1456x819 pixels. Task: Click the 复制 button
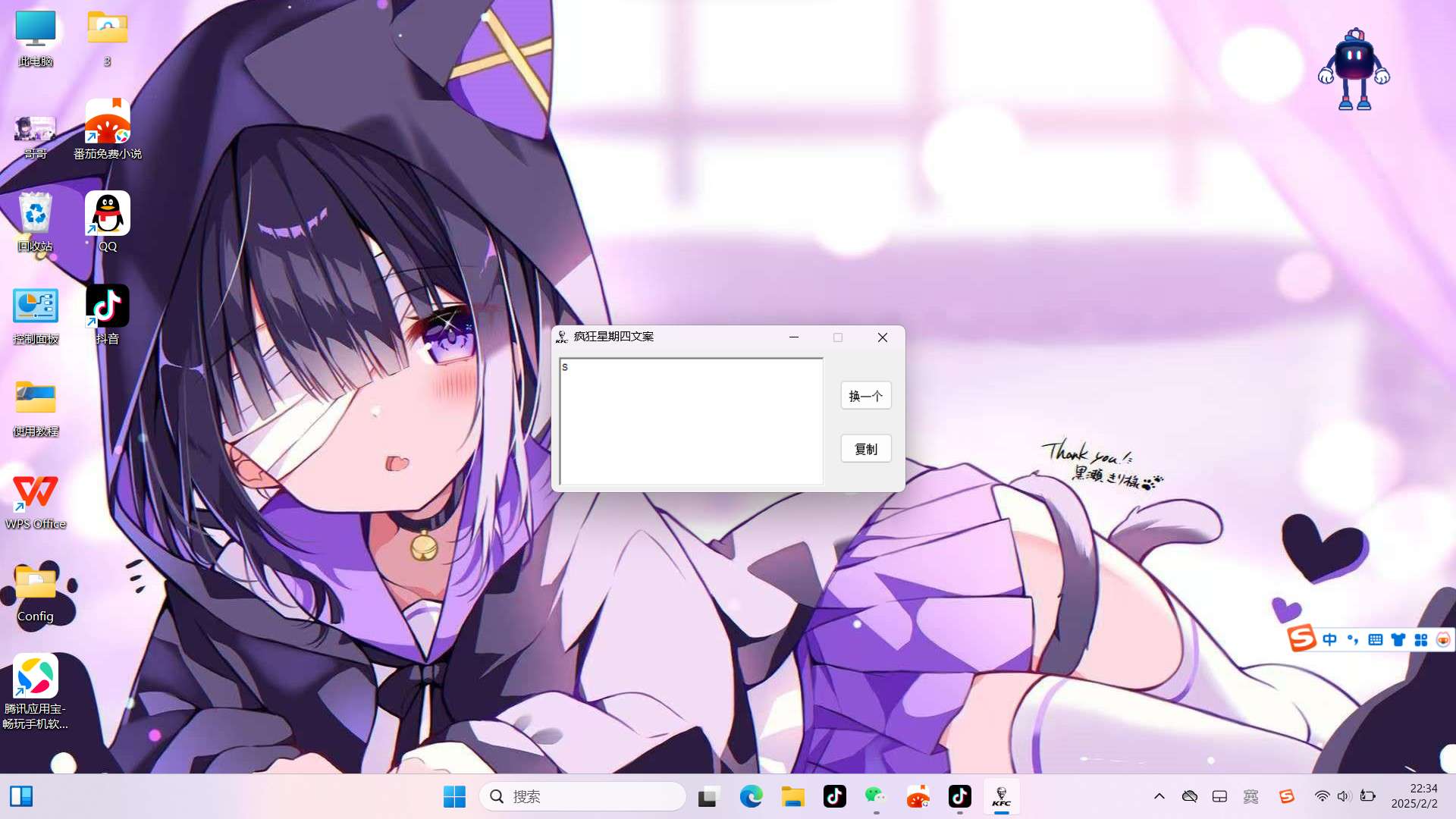coord(866,449)
